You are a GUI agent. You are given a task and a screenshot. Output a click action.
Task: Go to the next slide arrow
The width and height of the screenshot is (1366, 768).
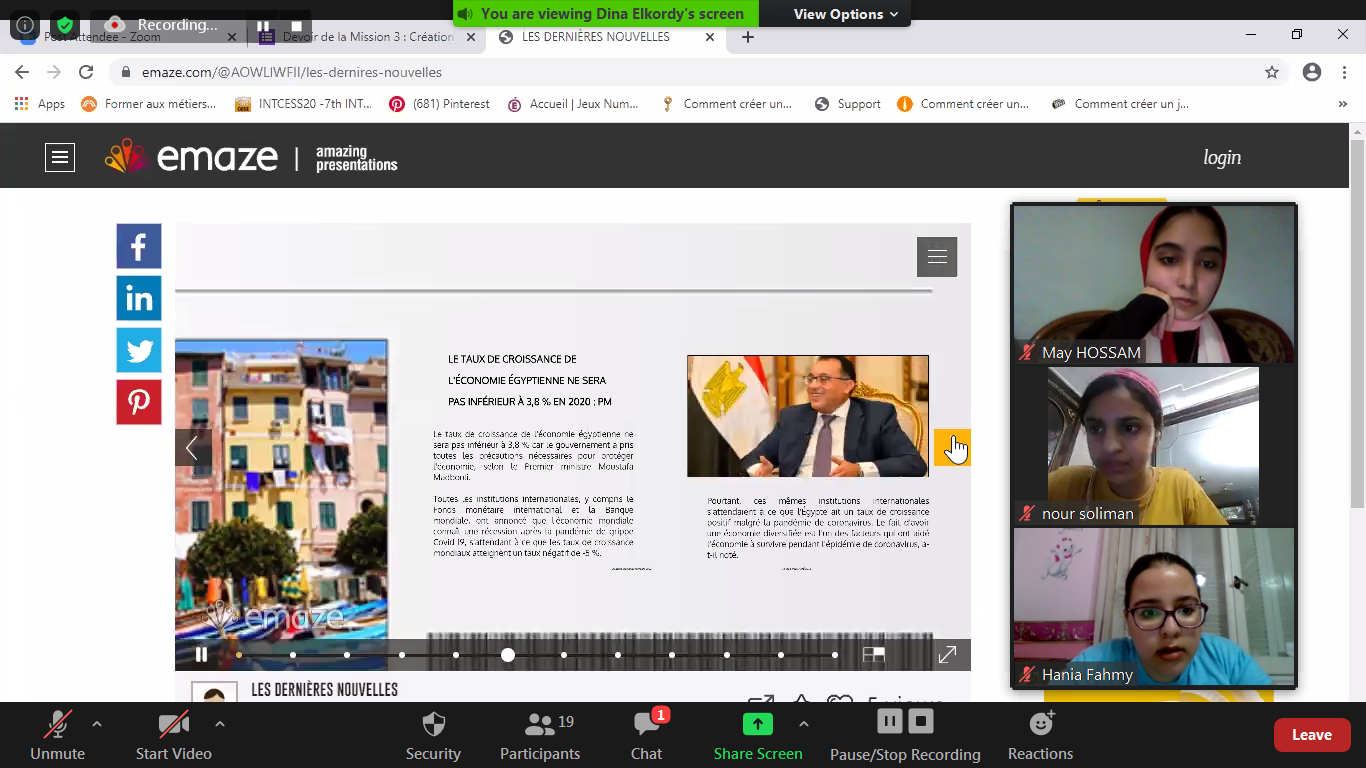point(952,447)
